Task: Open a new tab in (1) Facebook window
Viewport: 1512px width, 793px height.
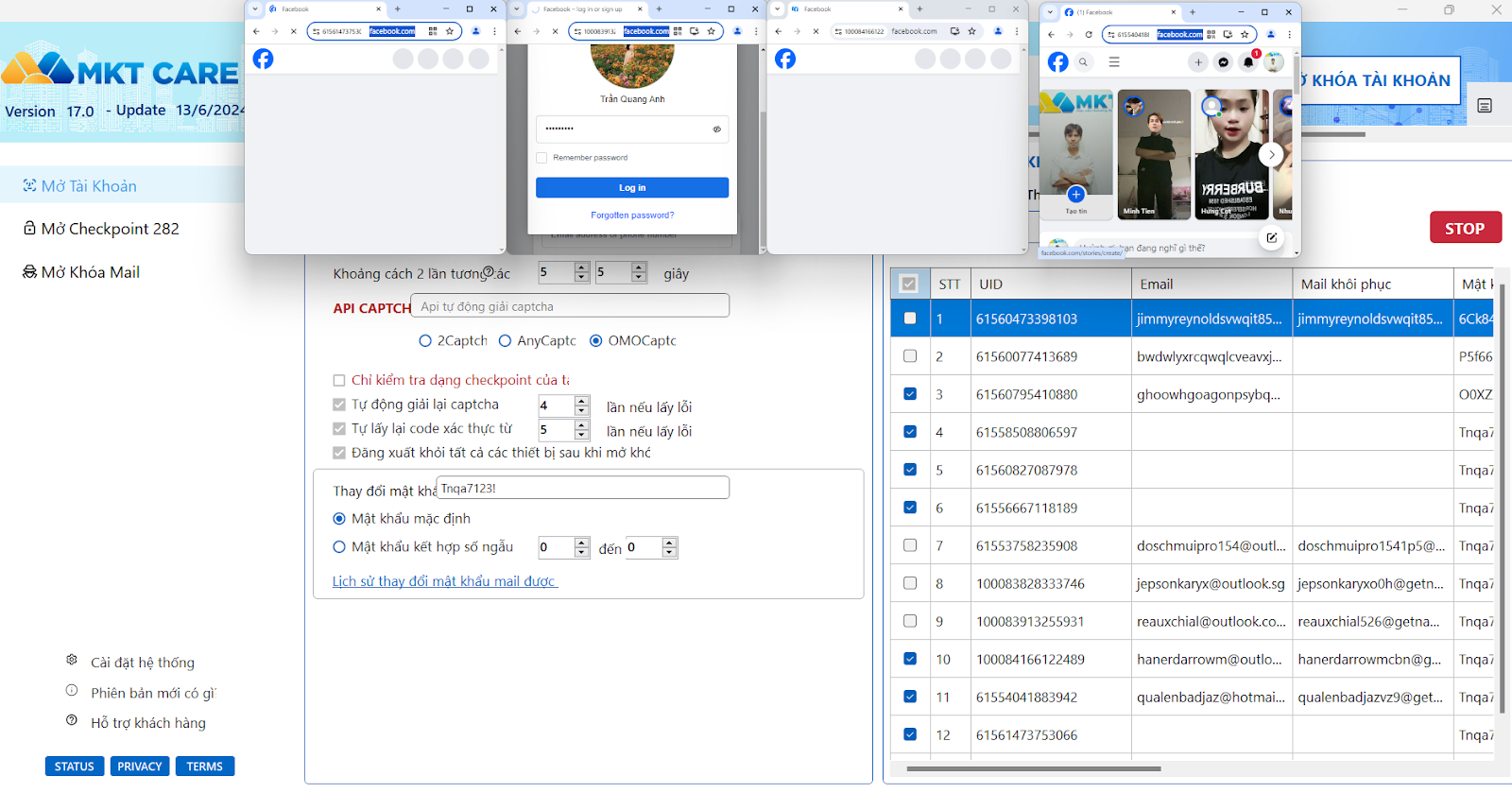Action: pyautogui.click(x=1193, y=12)
